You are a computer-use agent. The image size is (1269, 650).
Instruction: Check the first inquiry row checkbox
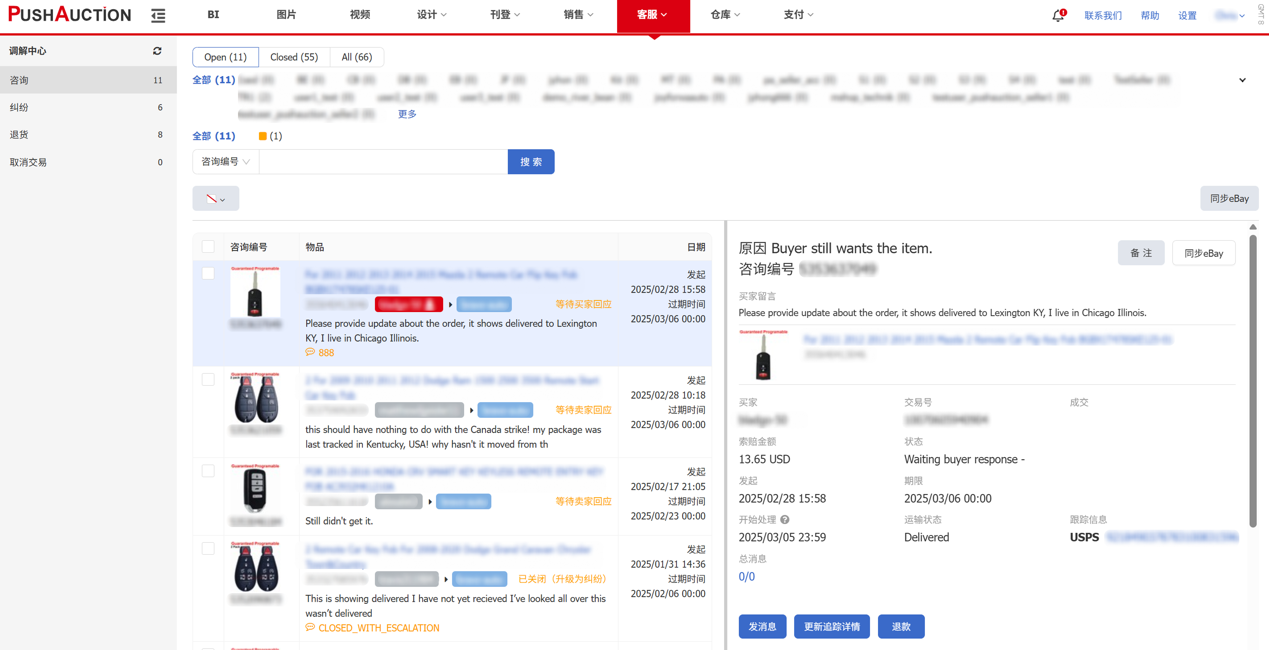(x=208, y=274)
